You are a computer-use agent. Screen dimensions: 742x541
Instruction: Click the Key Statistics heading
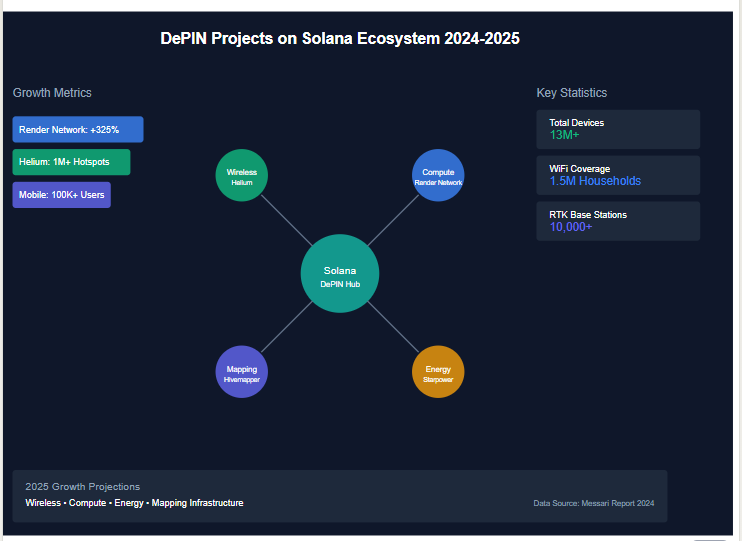click(x=572, y=93)
